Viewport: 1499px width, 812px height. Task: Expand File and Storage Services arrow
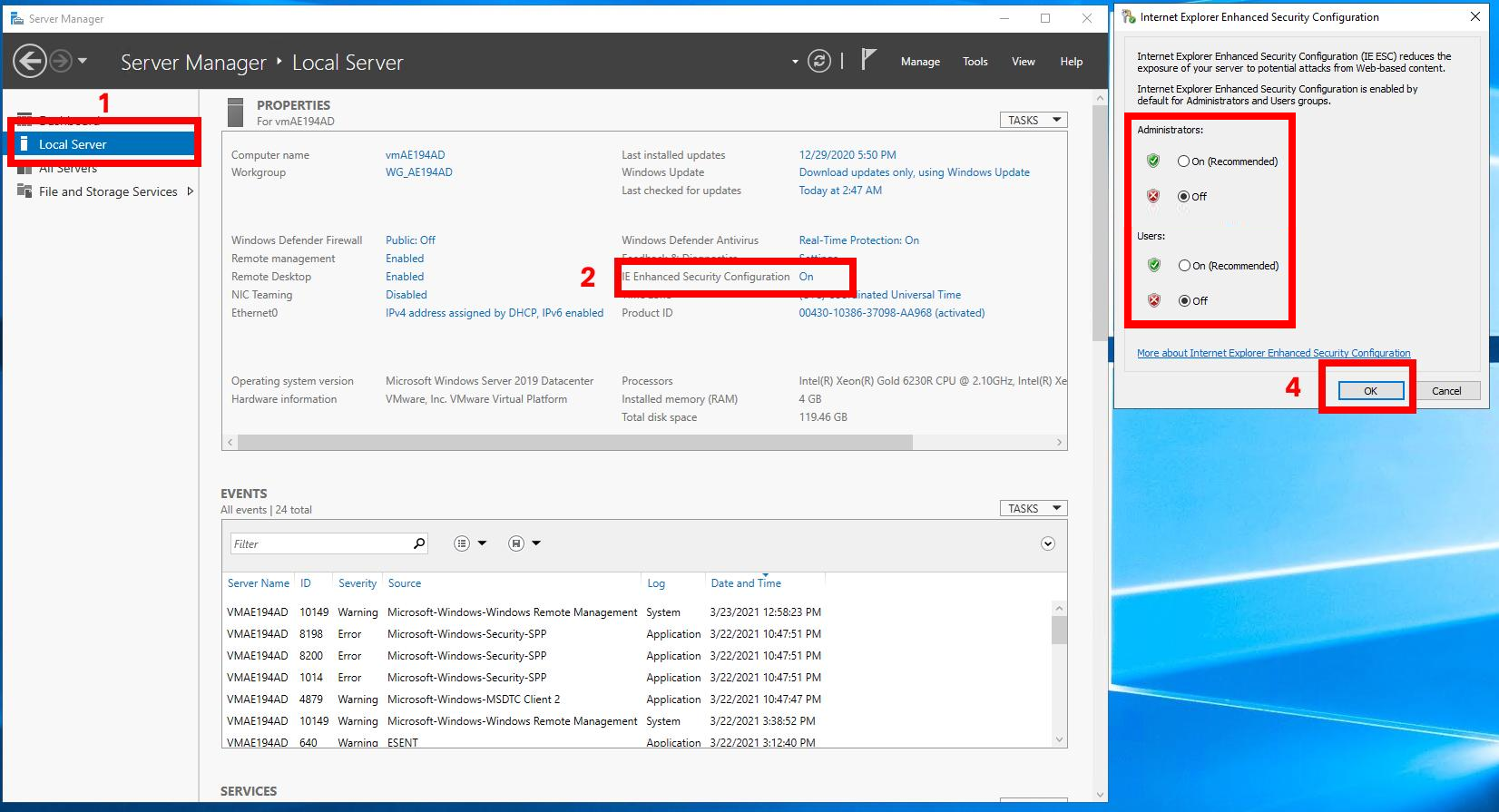coord(190,191)
